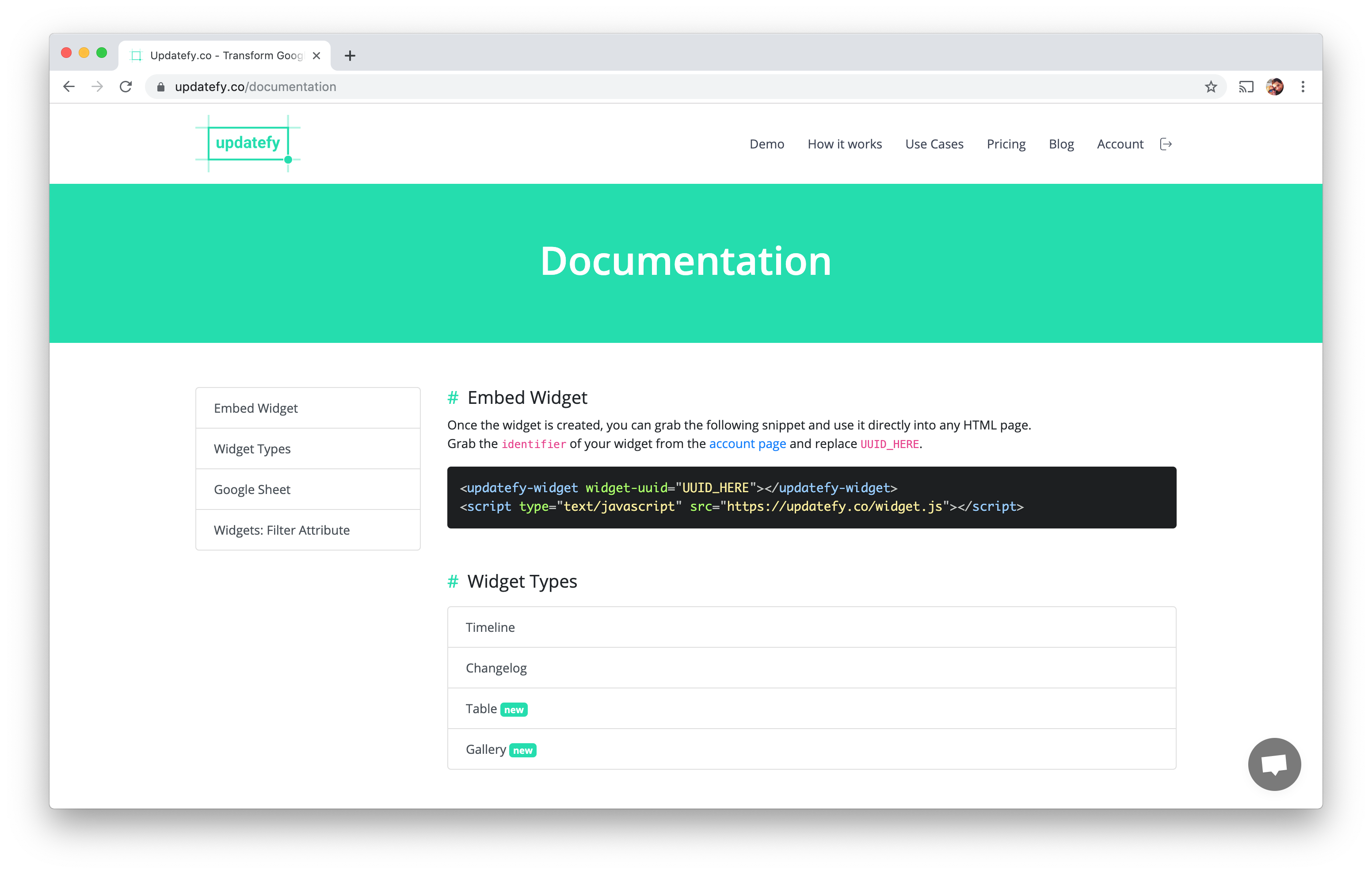The height and width of the screenshot is (874, 1372).
Task: Open the Changelog widget type row
Action: click(x=812, y=667)
